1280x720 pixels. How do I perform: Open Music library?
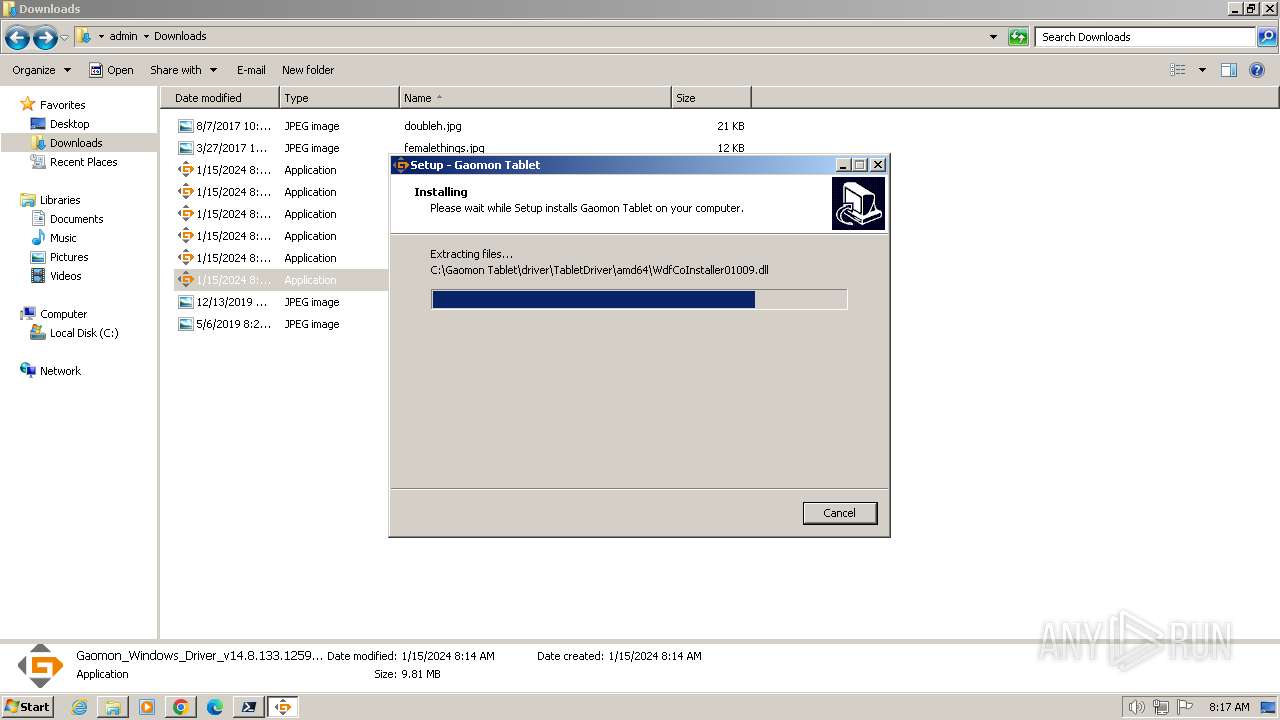[63, 238]
